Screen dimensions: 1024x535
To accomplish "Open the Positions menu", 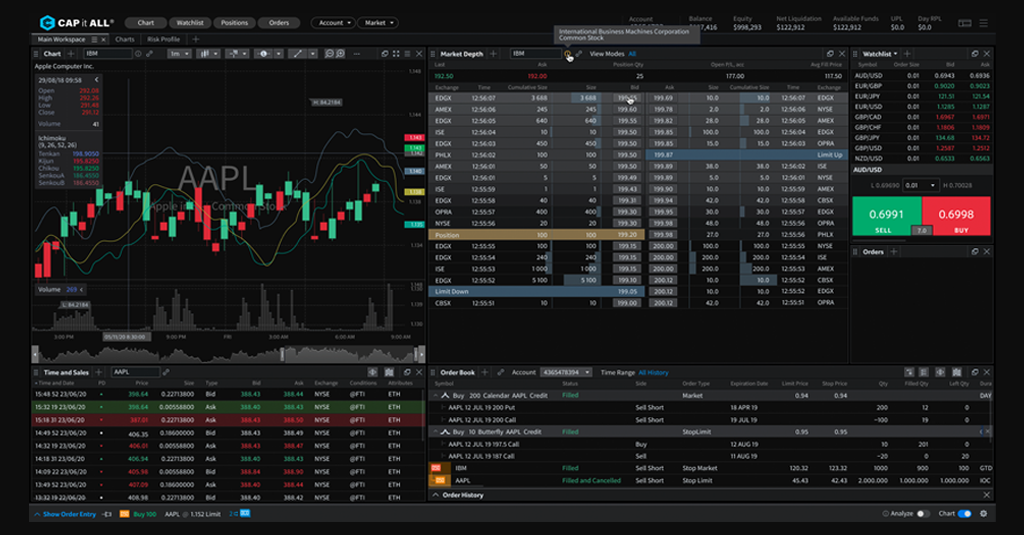I will click(234, 23).
